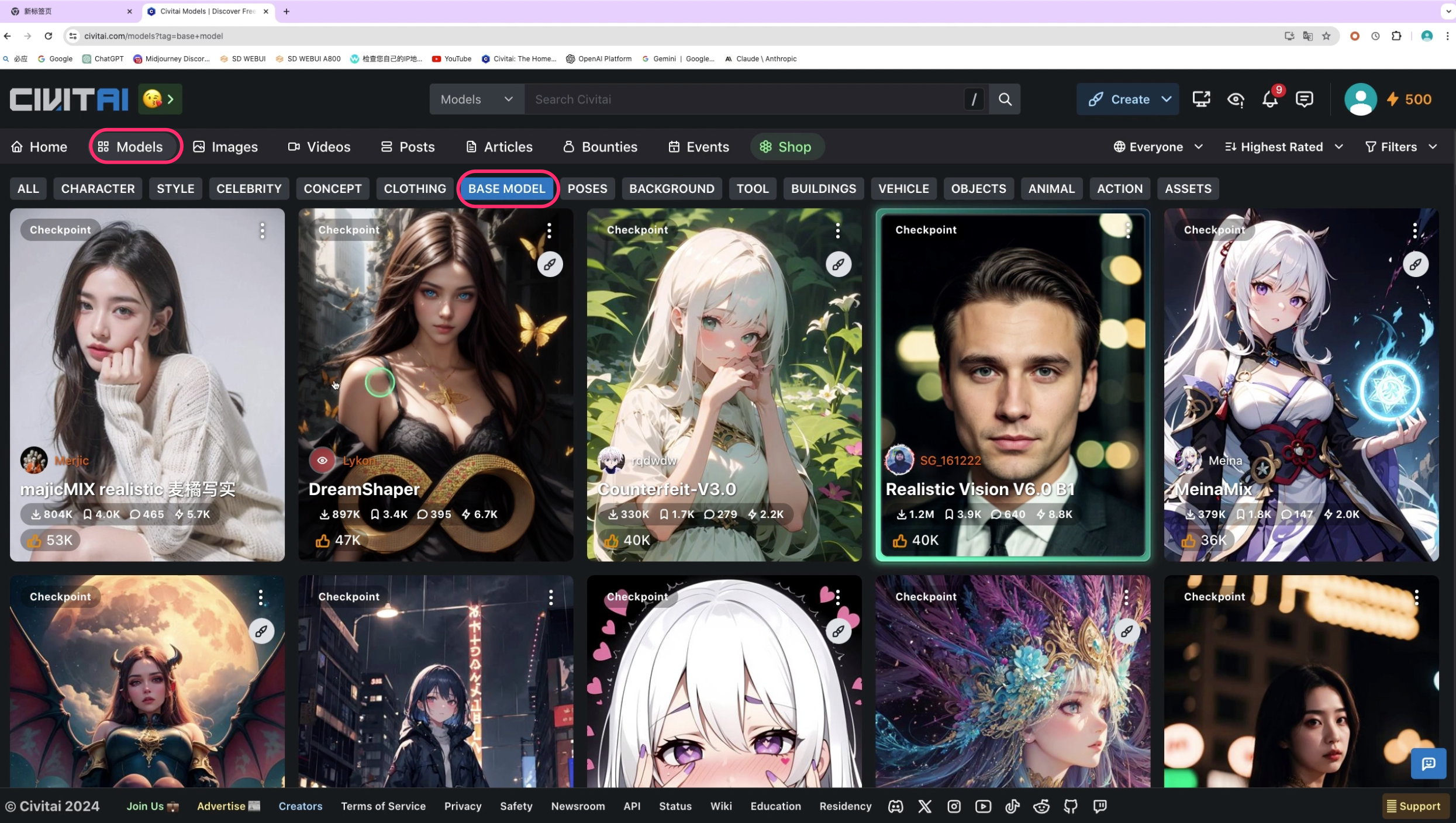The width and height of the screenshot is (1456, 823).
Task: Bookmark this page with the star icon
Action: coord(1326,36)
